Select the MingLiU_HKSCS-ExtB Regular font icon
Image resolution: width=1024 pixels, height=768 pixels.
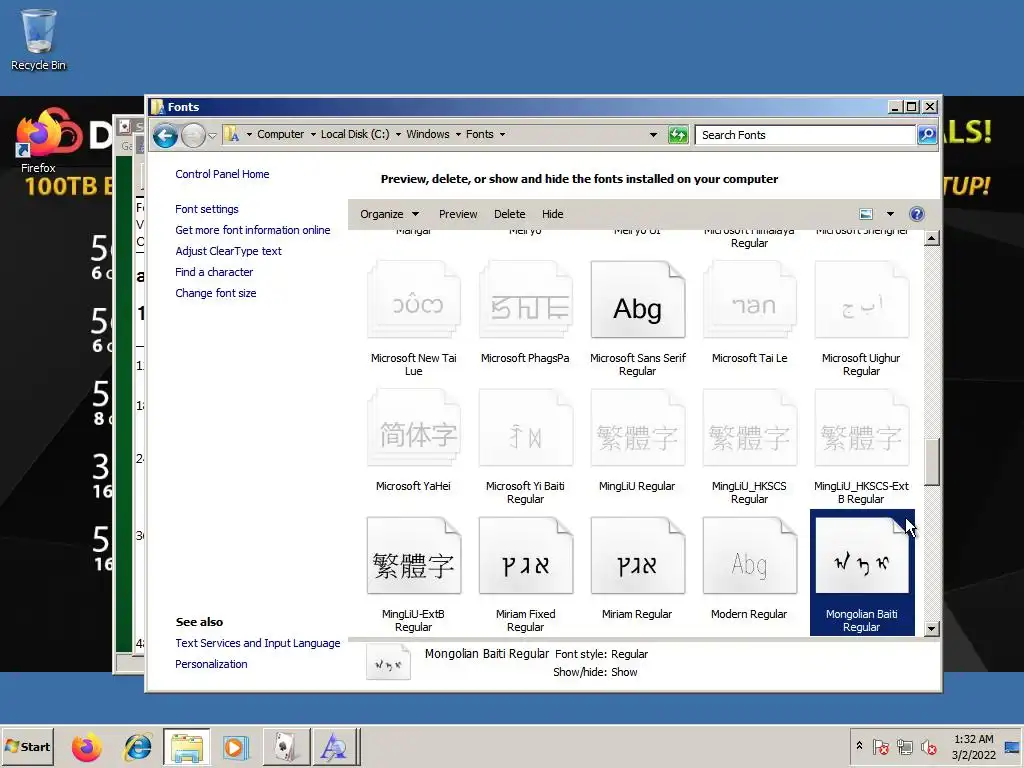pos(861,428)
